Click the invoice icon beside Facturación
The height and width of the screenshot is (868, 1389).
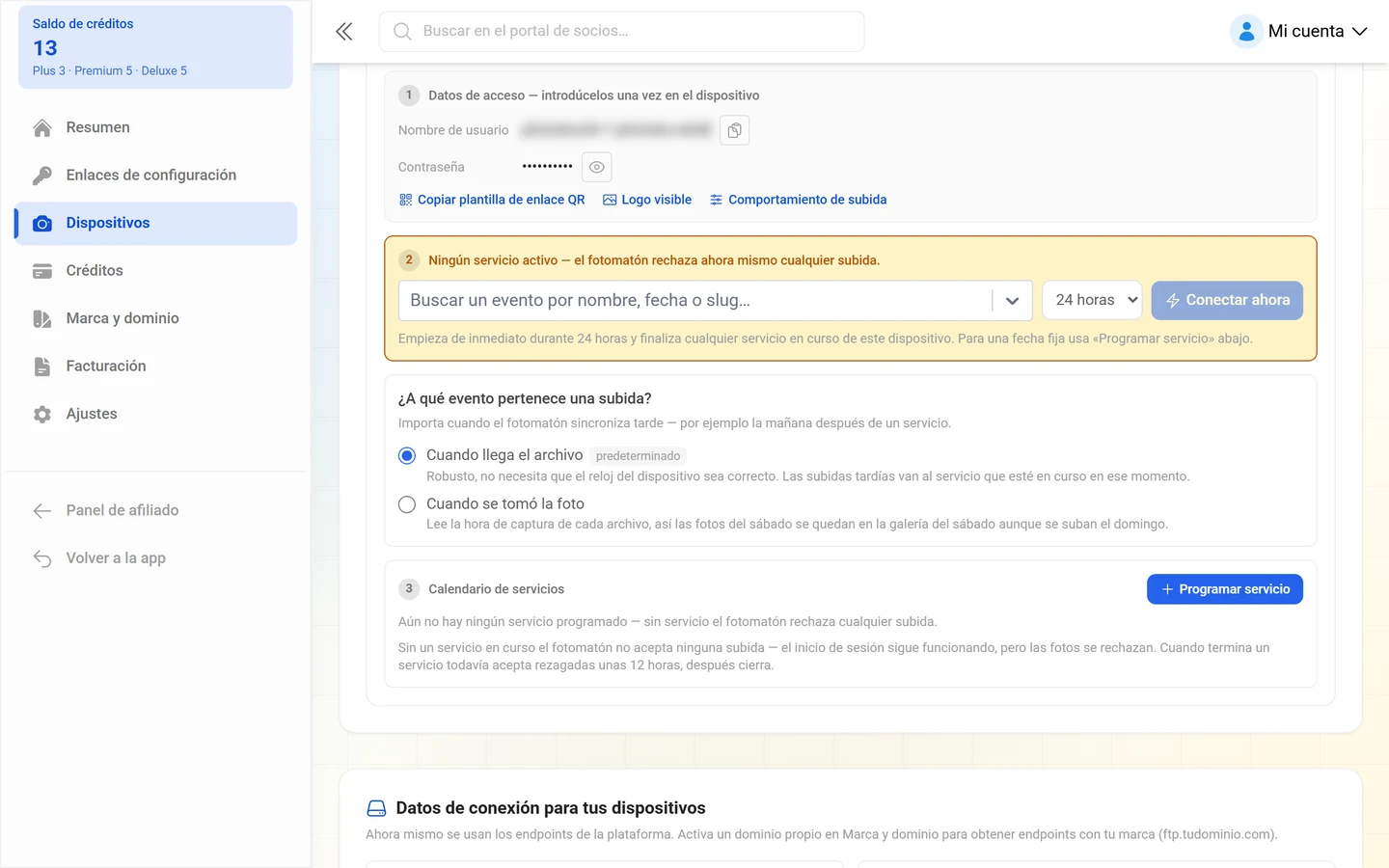coord(42,366)
